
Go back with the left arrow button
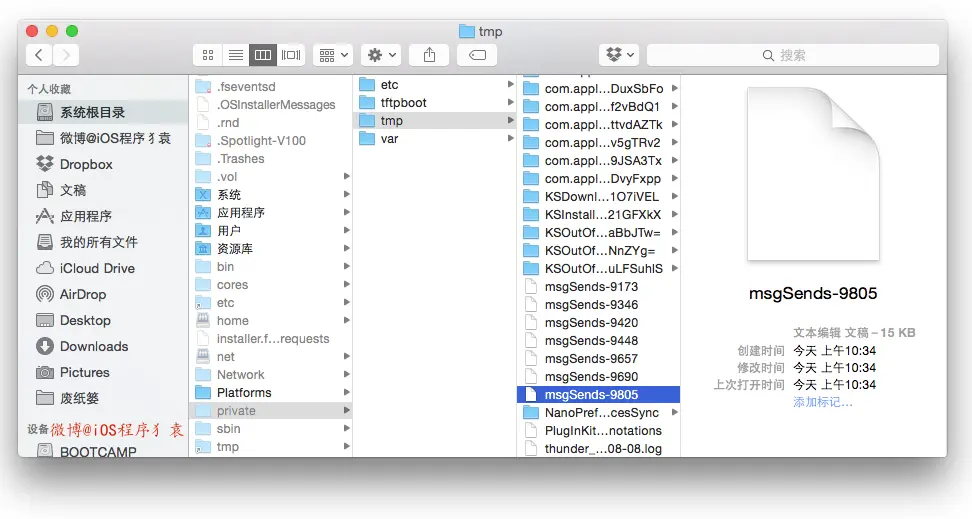point(39,55)
